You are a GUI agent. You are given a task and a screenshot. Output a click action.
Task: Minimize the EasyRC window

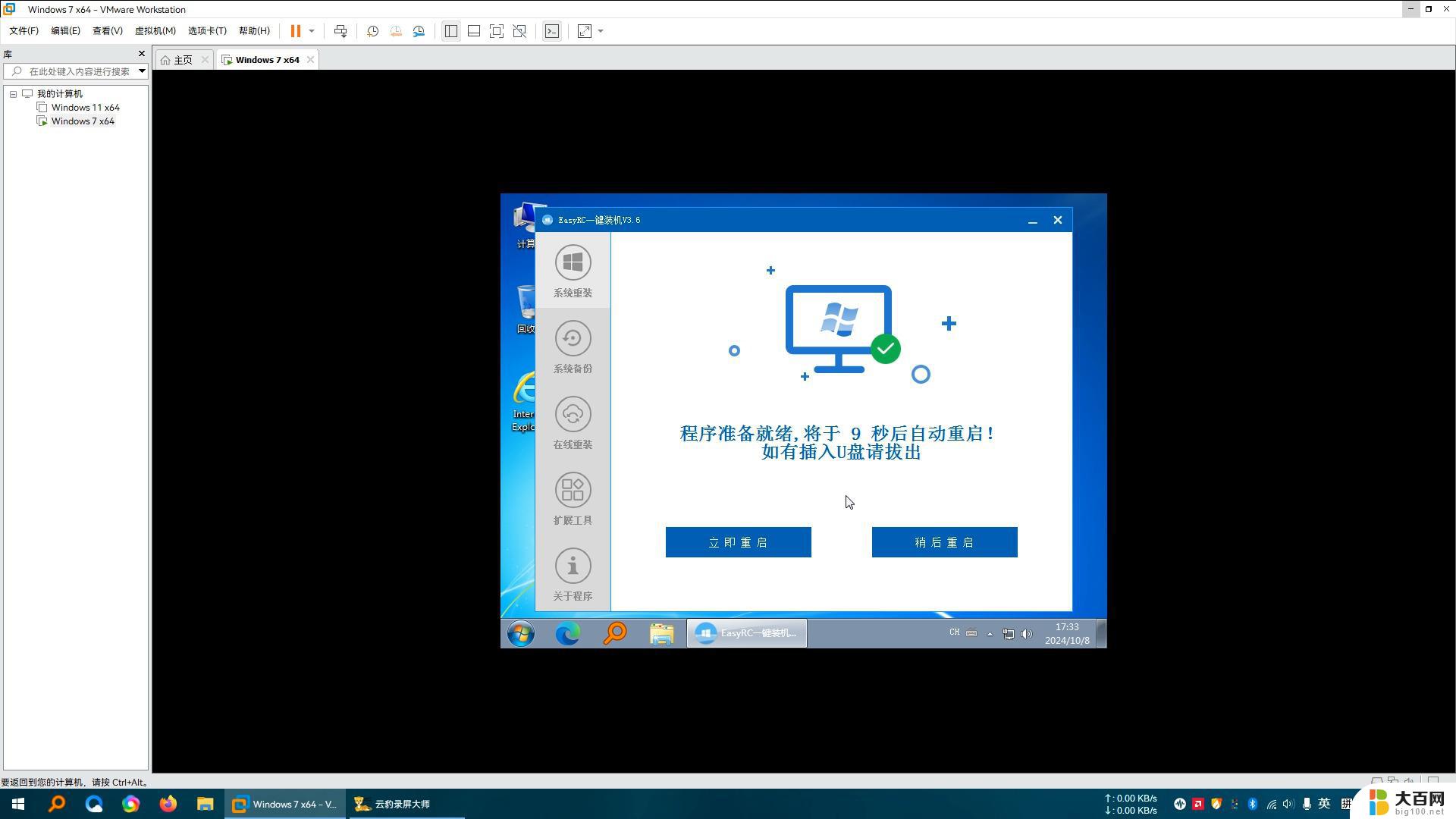[x=1032, y=221]
